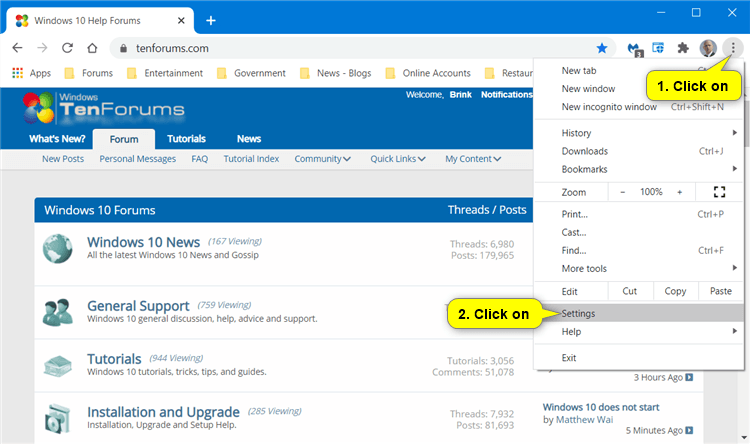Open the Tutorial Index link

point(251,159)
